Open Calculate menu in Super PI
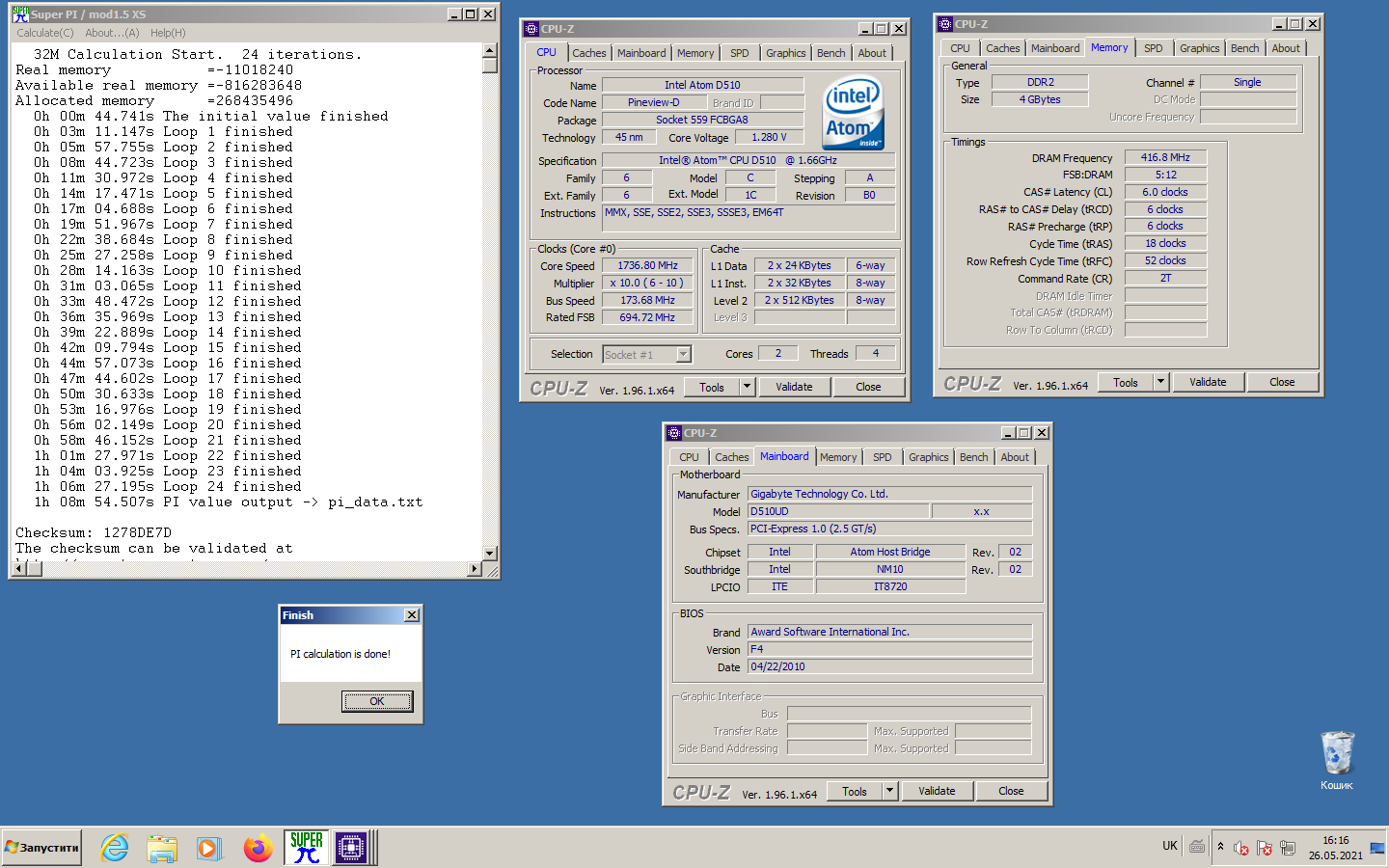 [x=44, y=33]
